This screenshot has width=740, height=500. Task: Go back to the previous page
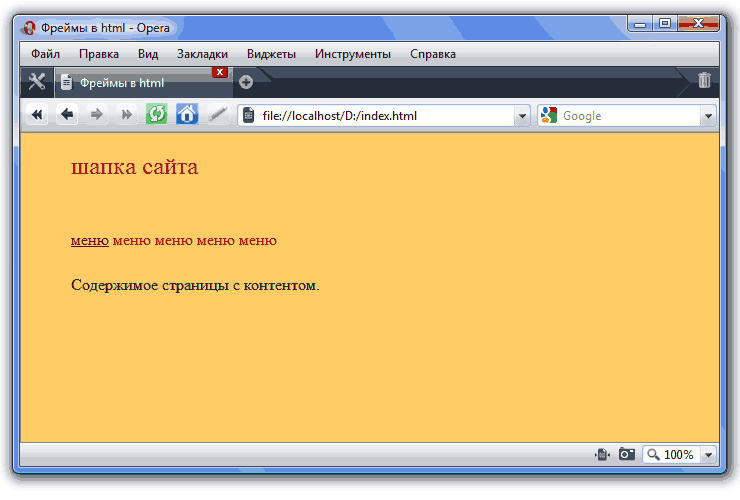point(67,115)
